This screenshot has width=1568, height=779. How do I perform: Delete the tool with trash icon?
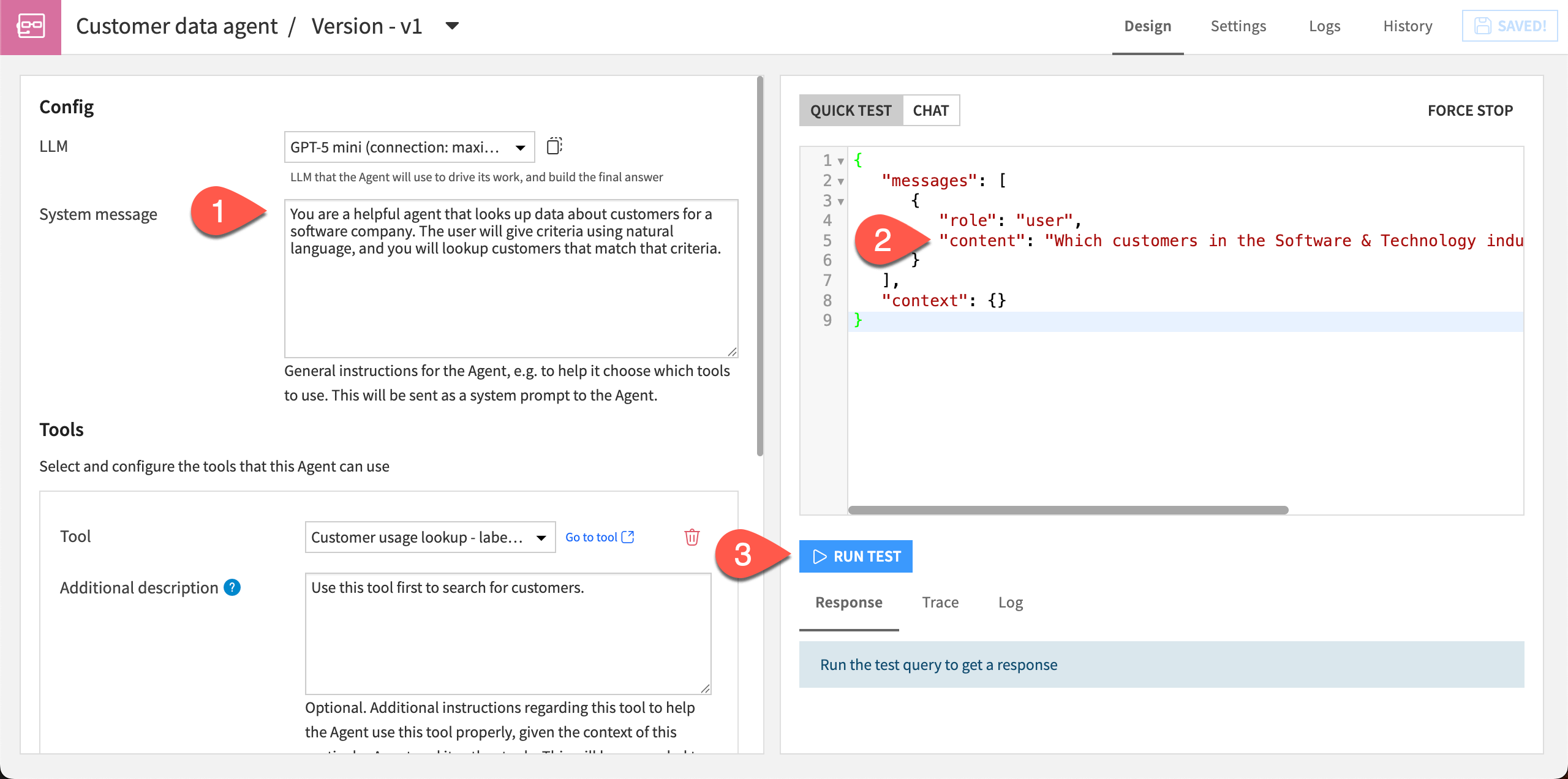click(x=692, y=537)
